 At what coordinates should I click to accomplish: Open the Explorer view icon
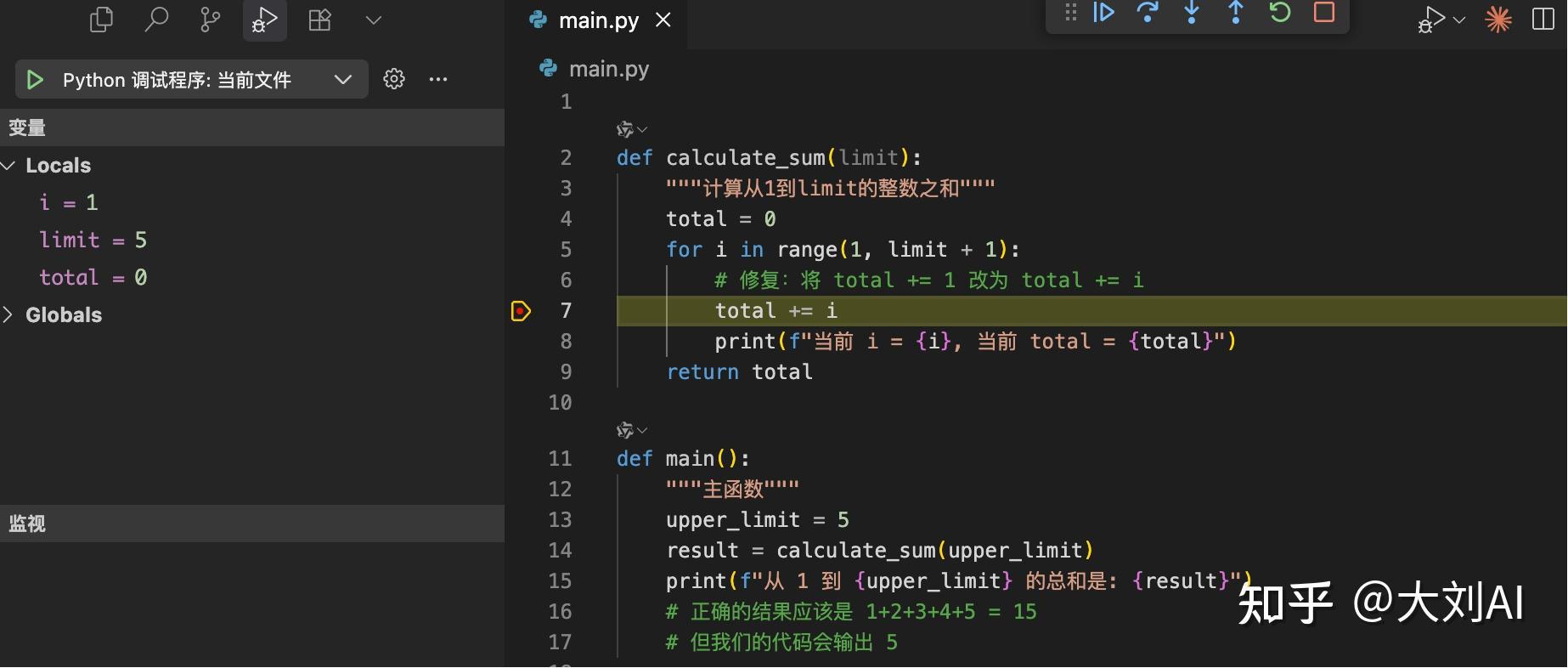coord(101,20)
